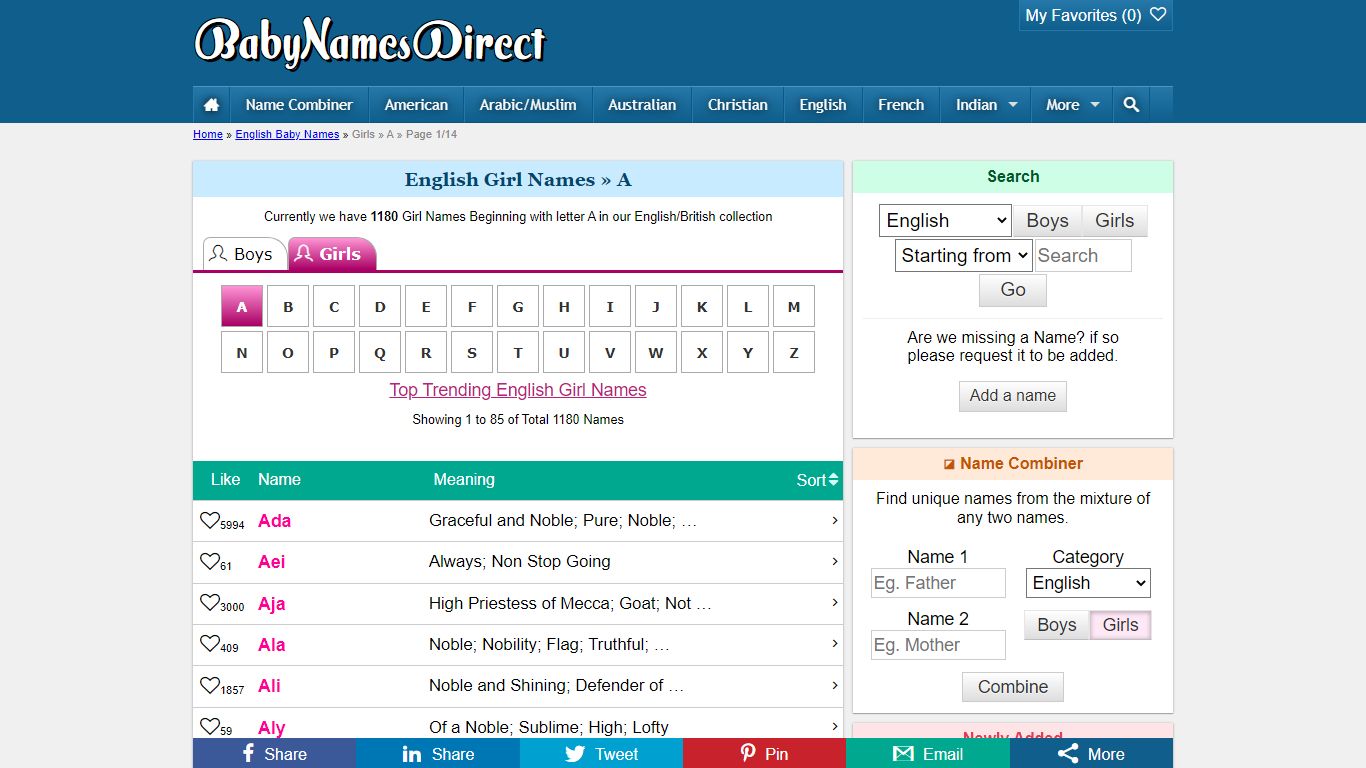Viewport: 1366px width, 768px height.
Task: Open the Category dropdown in Name Combiner
Action: coord(1088,583)
